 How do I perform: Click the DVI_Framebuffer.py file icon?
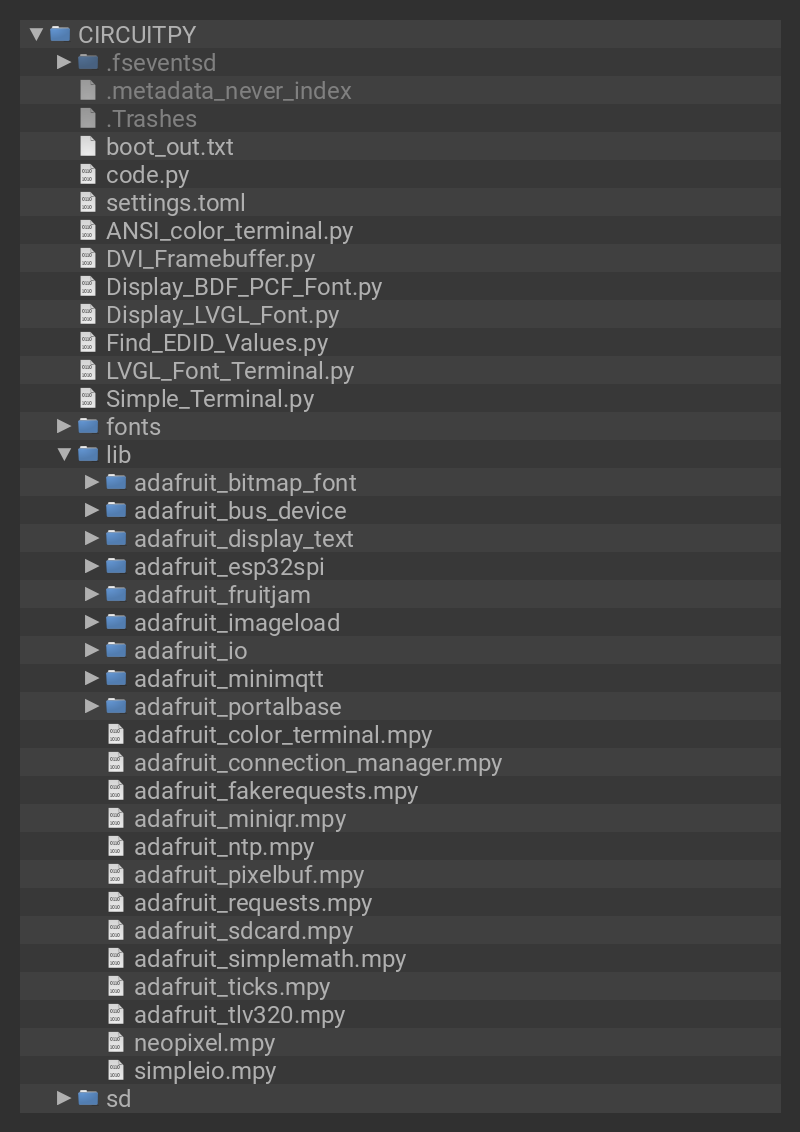point(88,258)
